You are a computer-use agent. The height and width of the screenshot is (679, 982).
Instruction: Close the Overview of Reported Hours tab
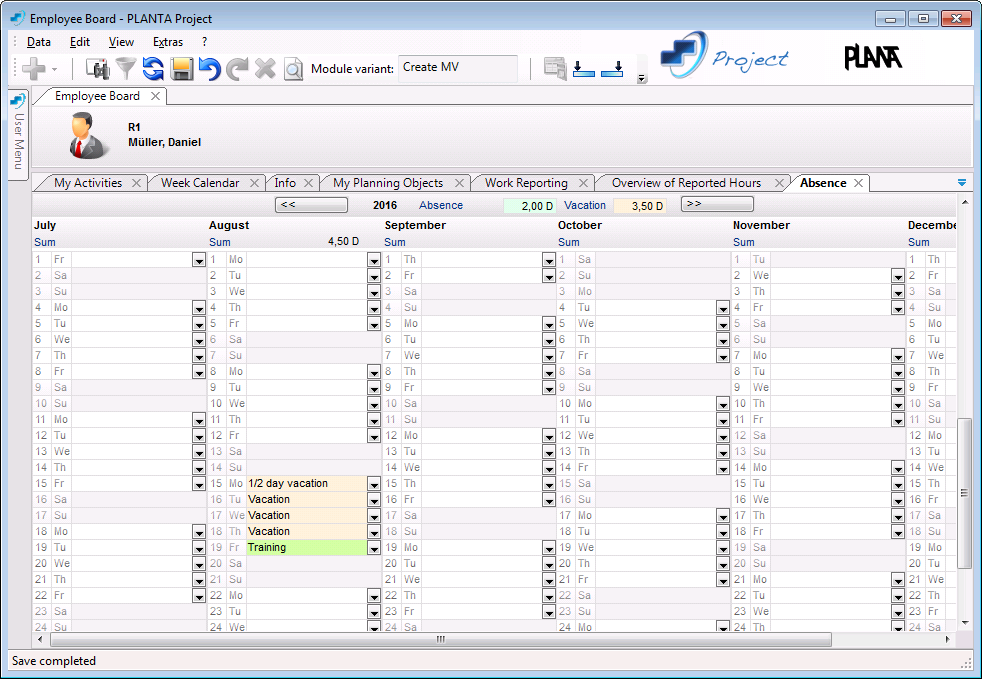pos(779,183)
